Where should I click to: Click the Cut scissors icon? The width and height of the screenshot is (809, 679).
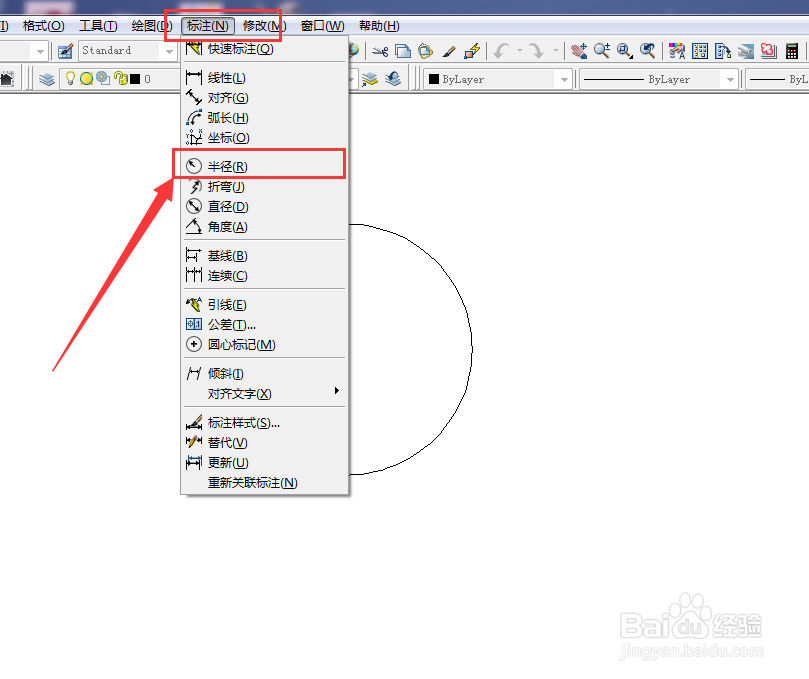pyautogui.click(x=380, y=51)
